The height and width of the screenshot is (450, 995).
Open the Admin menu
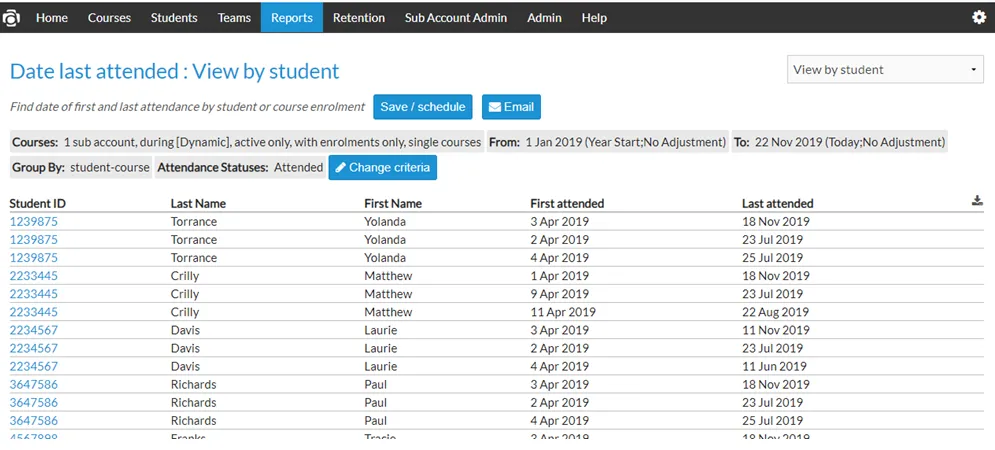(544, 18)
